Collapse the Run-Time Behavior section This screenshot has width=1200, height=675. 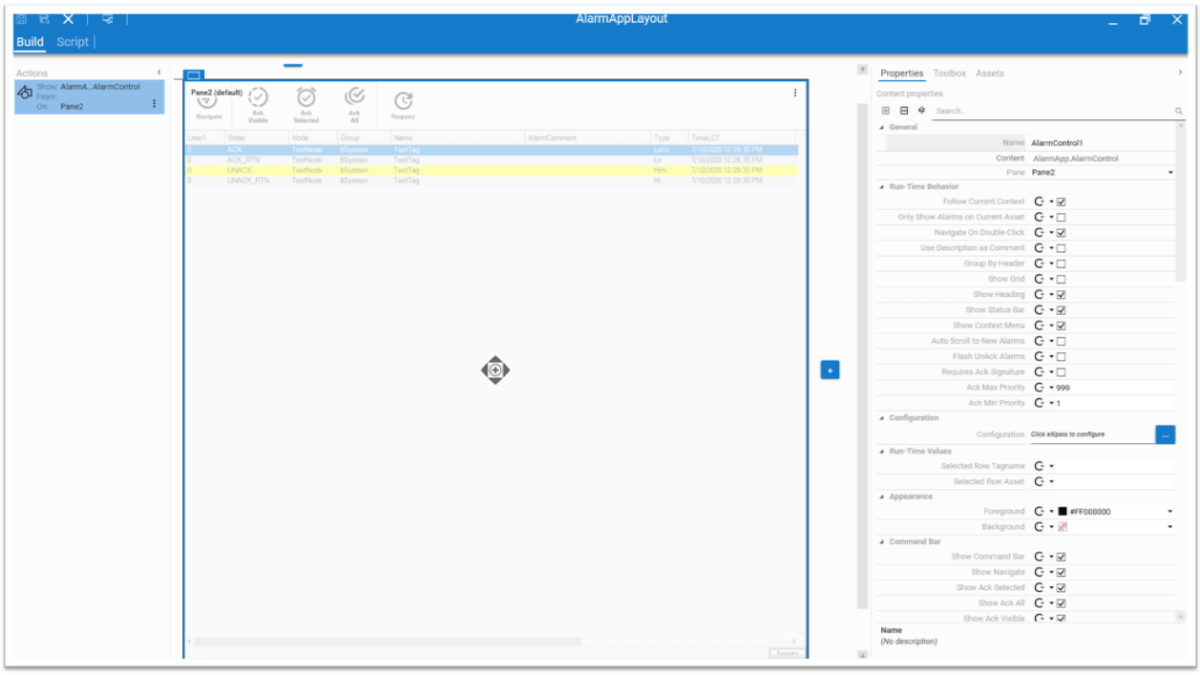[882, 187]
